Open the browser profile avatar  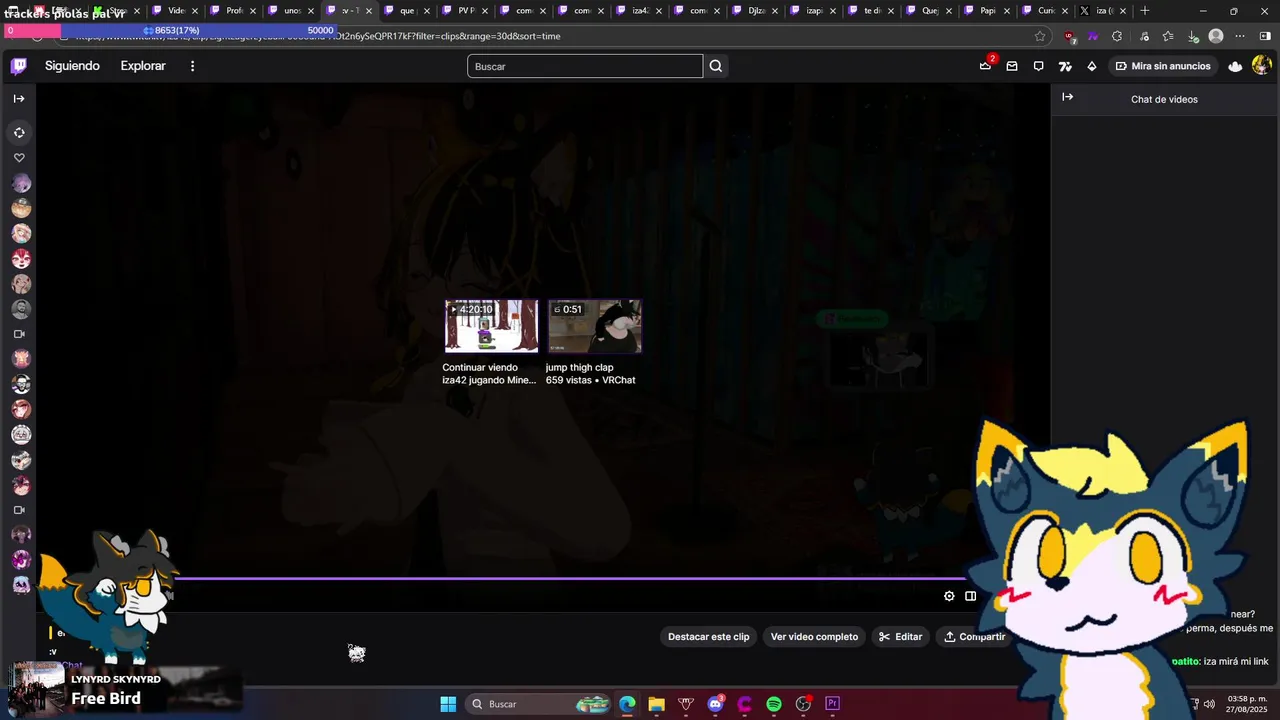(1216, 36)
